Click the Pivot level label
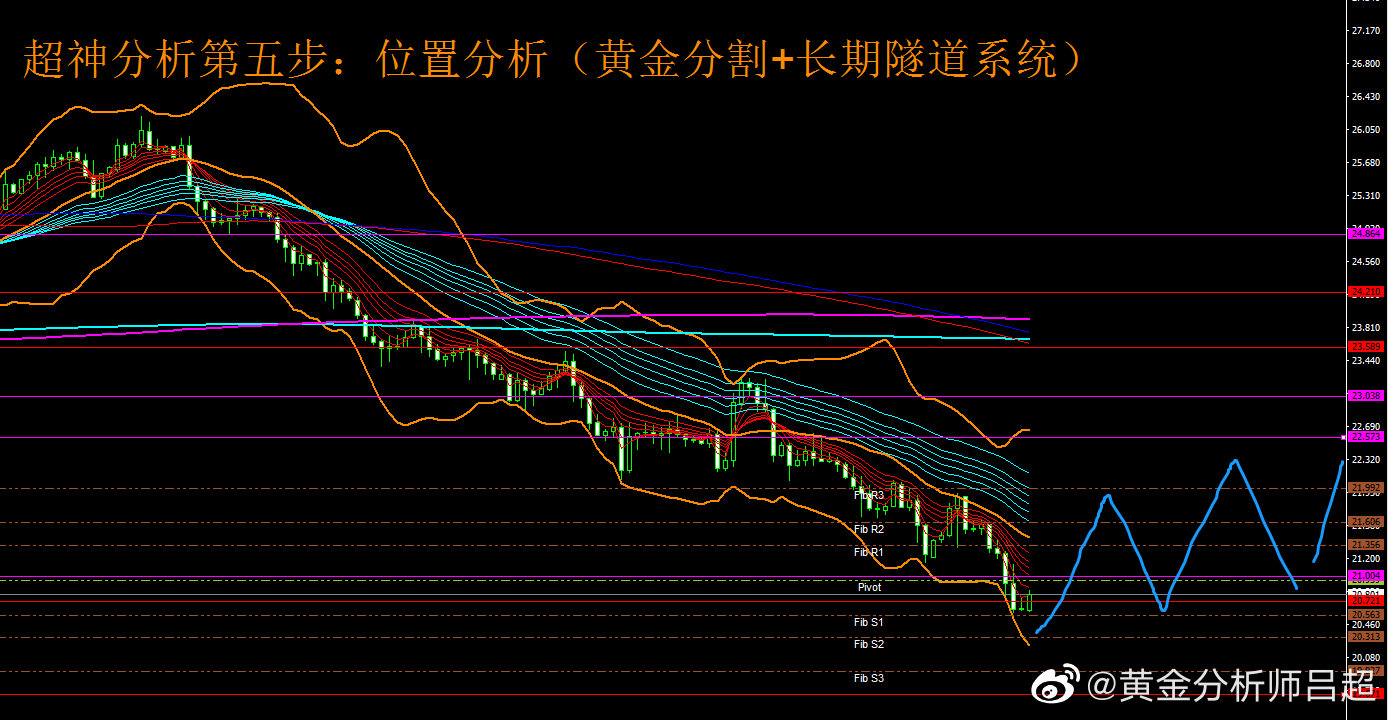Image resolution: width=1389 pixels, height=720 pixels. click(869, 588)
